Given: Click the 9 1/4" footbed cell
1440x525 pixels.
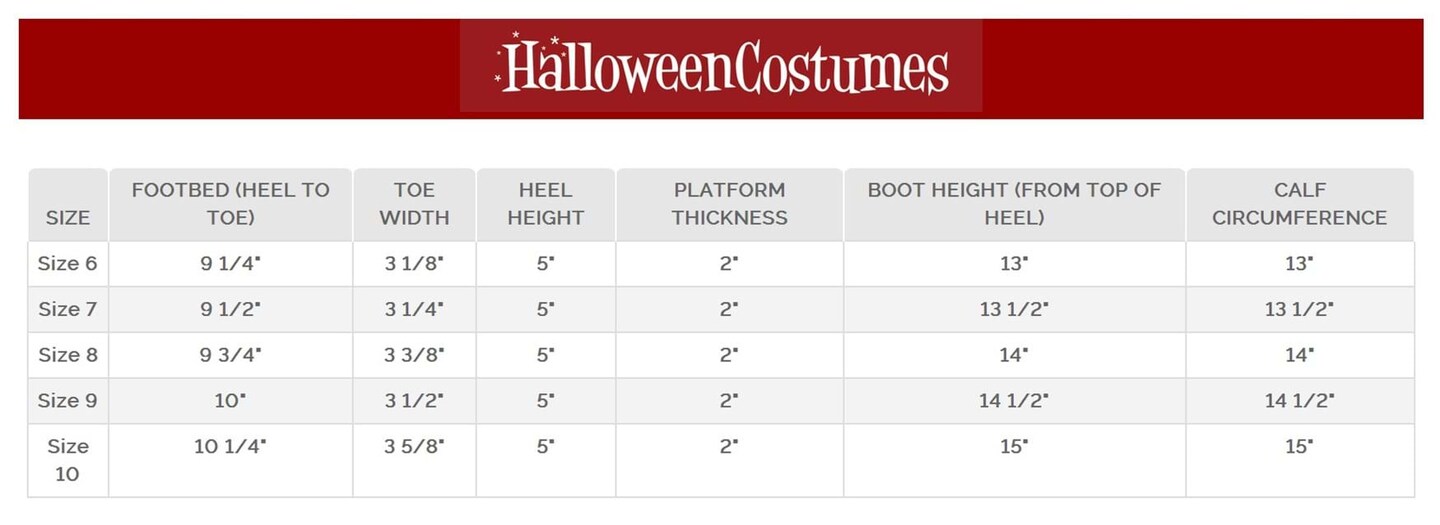Looking at the screenshot, I should 230,264.
